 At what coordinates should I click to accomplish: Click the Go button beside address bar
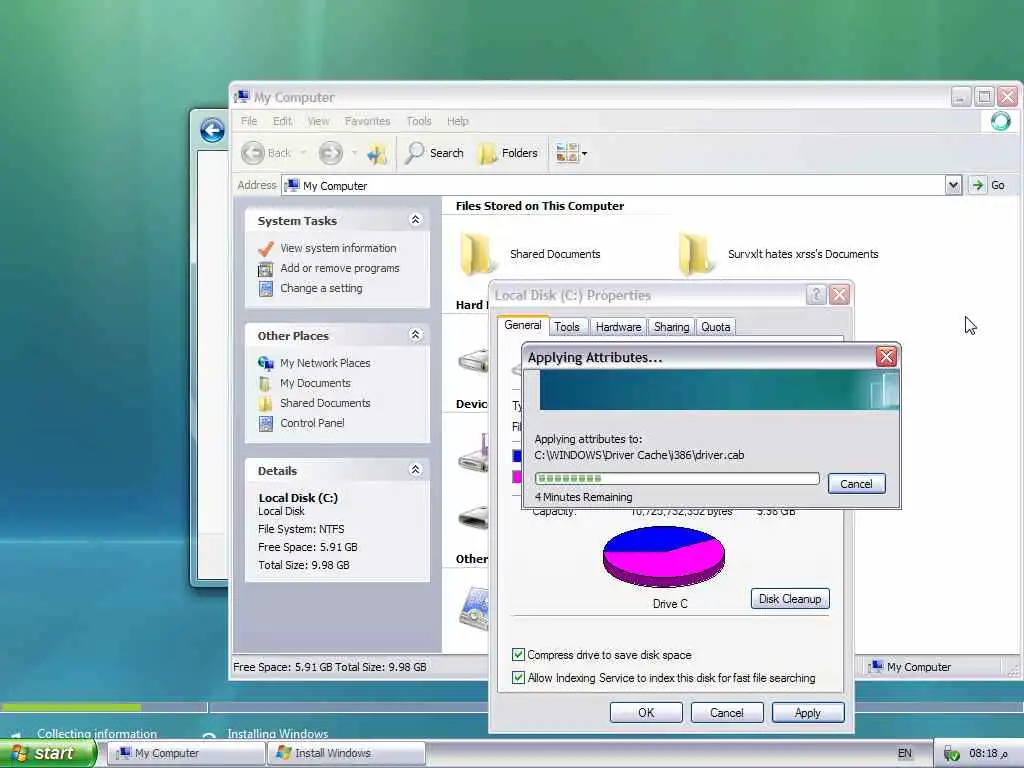tap(987, 185)
